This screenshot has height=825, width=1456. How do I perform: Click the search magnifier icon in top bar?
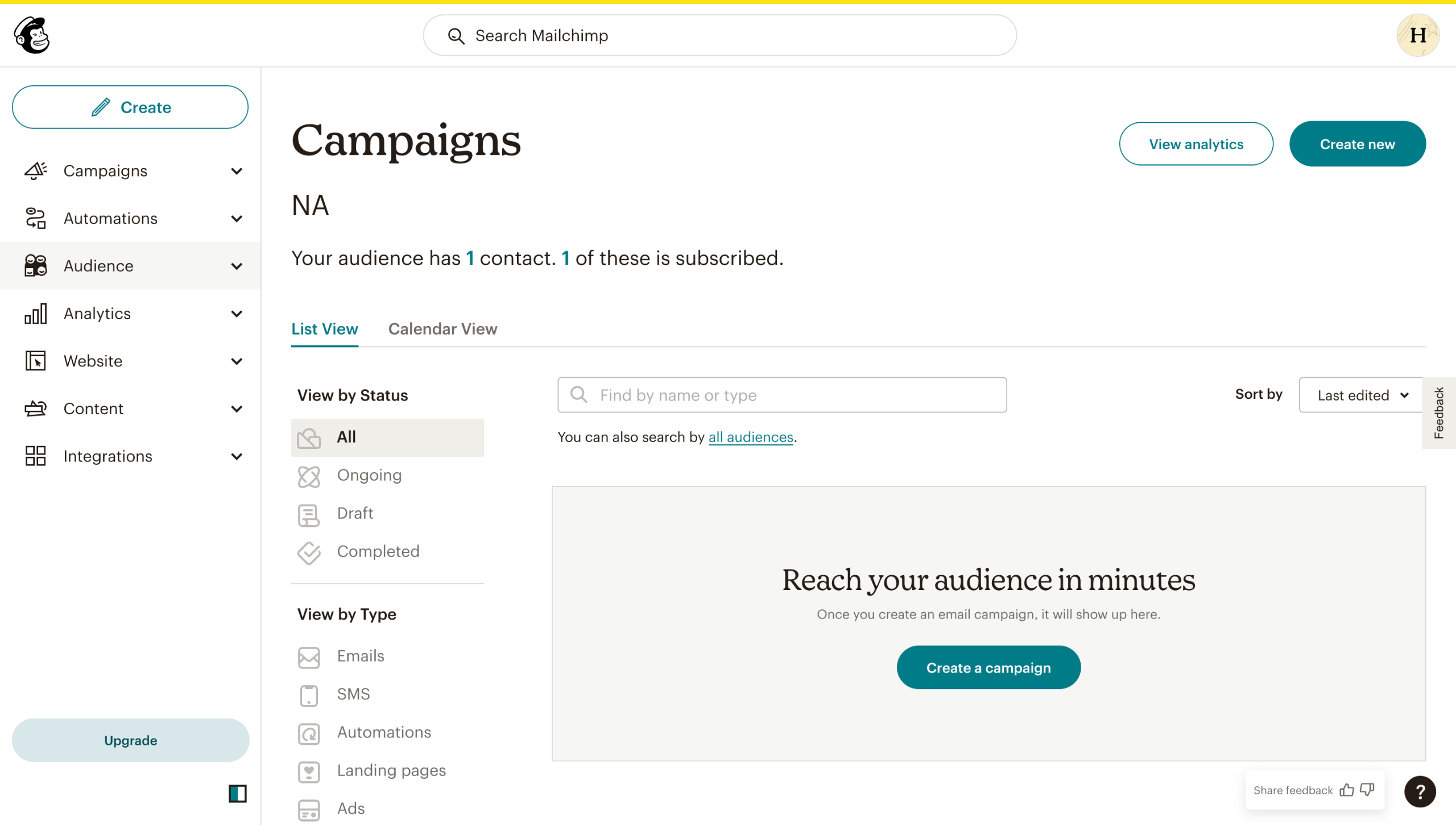pos(456,36)
